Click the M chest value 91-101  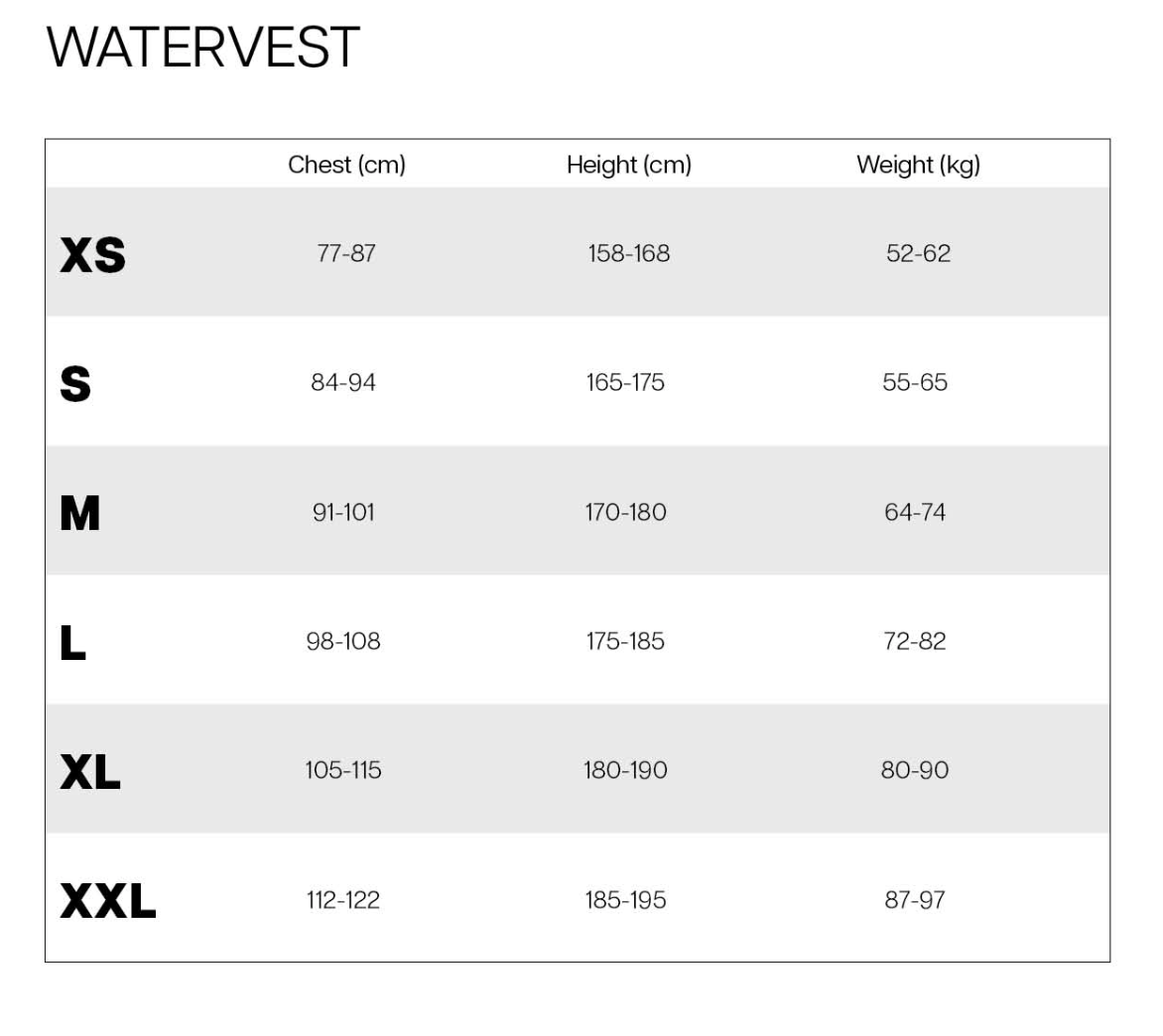tap(343, 512)
